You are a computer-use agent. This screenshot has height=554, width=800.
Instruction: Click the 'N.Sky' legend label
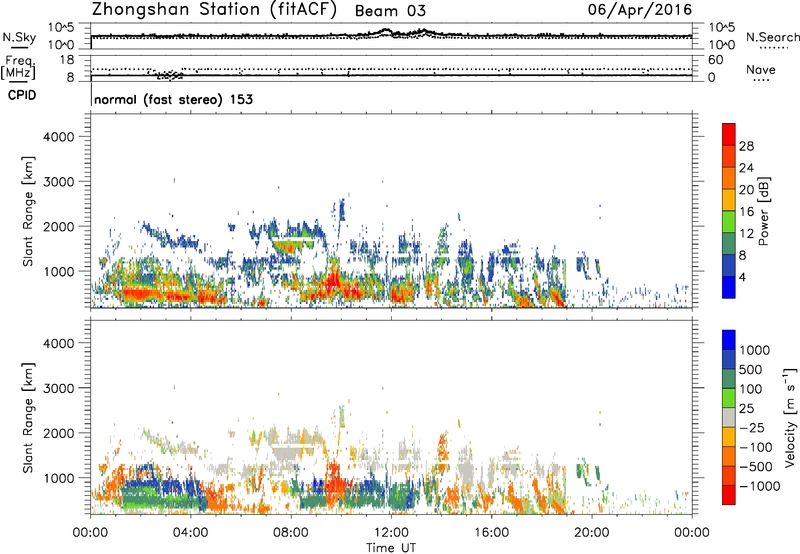[x=19, y=37]
